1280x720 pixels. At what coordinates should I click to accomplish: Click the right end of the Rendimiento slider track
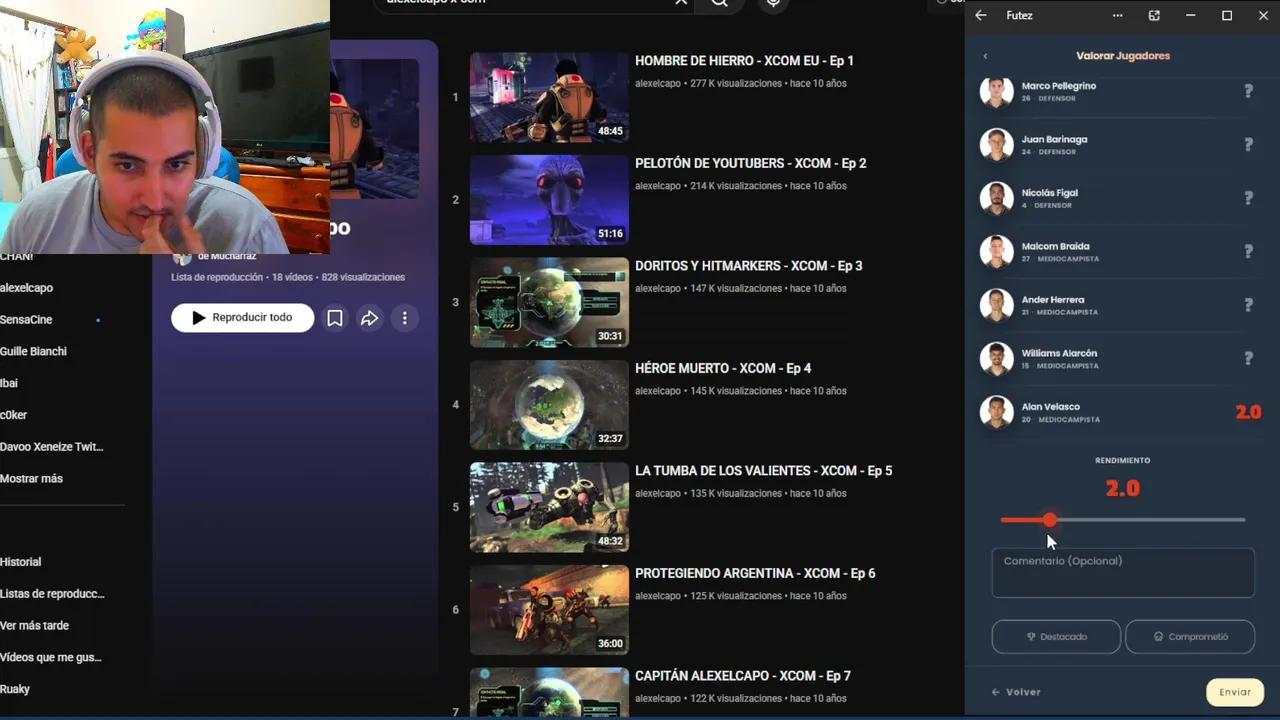[x=1243, y=520]
